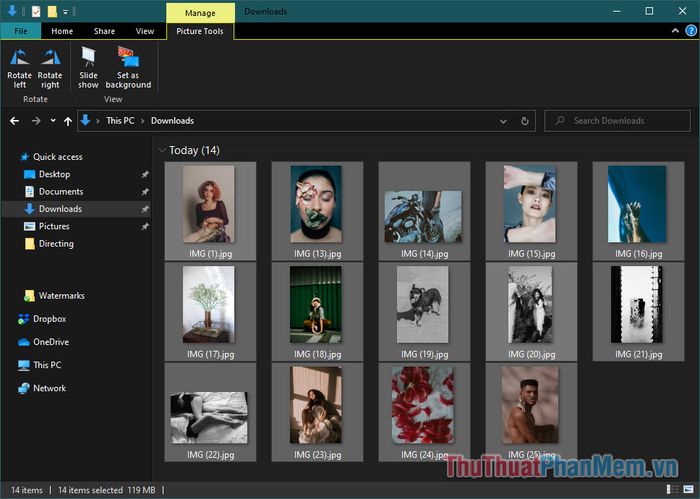Expand the address bar history dropdown
Screen dimensions: 700x499
pyautogui.click(x=503, y=121)
